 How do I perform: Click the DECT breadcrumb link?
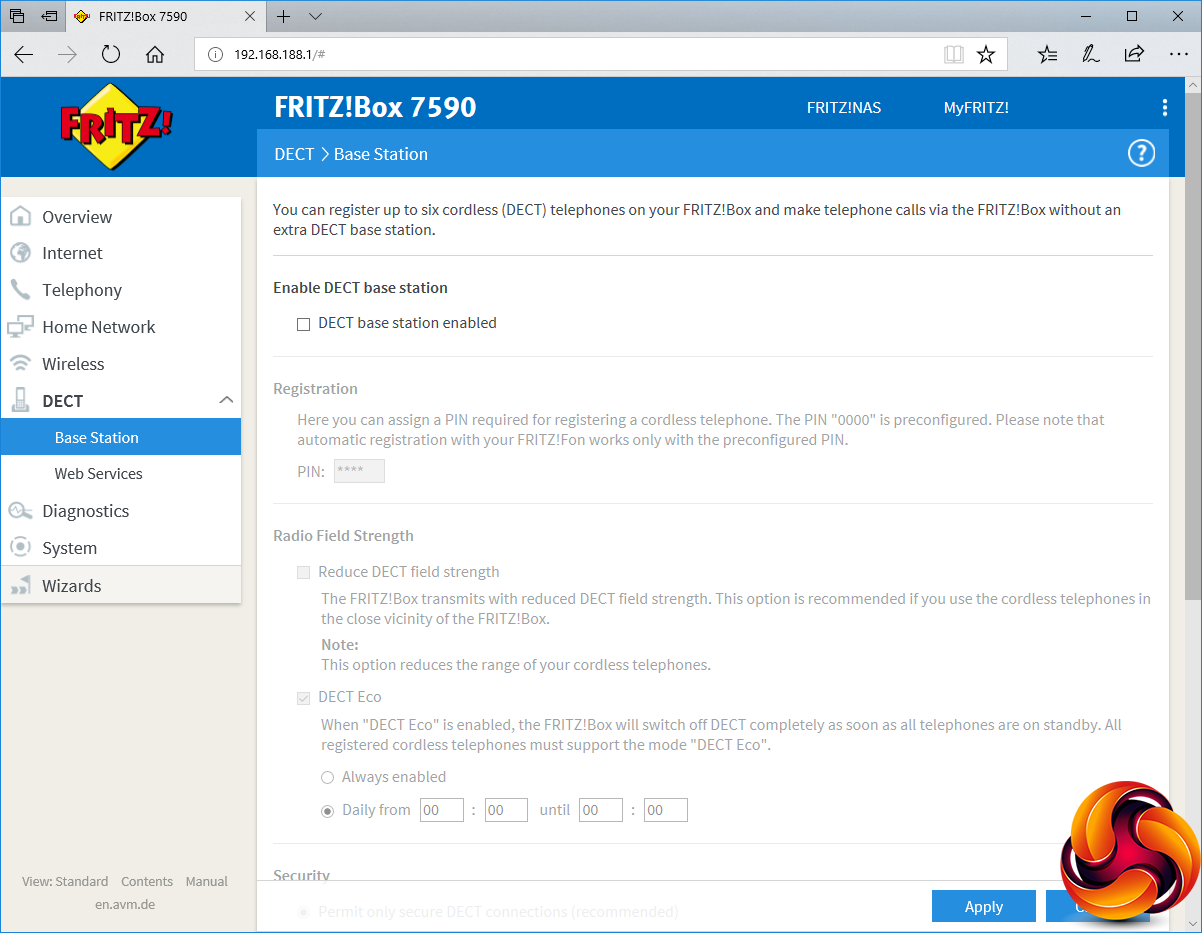coord(294,154)
